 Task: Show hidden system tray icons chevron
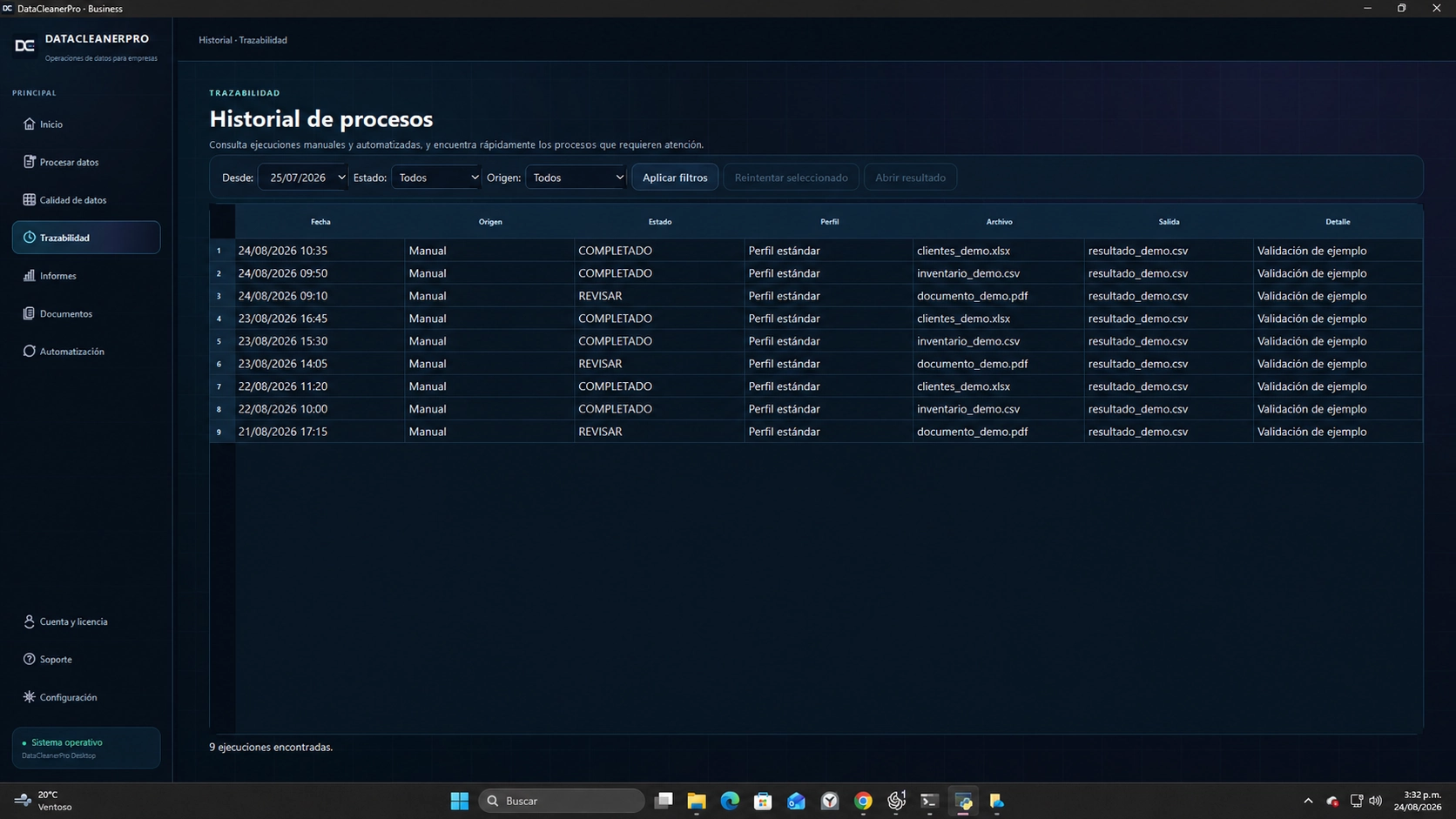click(1308, 801)
